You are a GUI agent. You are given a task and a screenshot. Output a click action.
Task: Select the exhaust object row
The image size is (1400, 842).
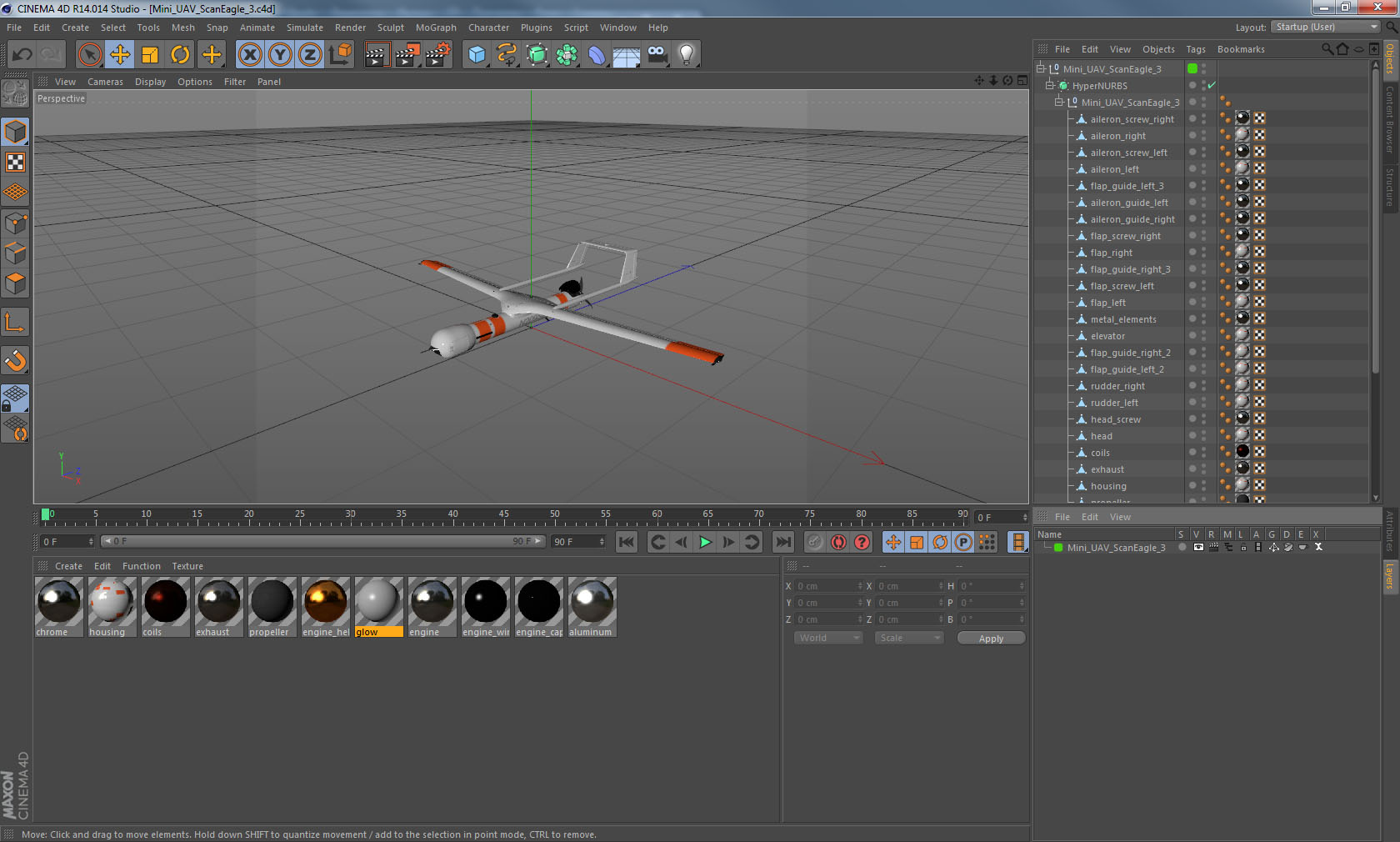click(1107, 469)
